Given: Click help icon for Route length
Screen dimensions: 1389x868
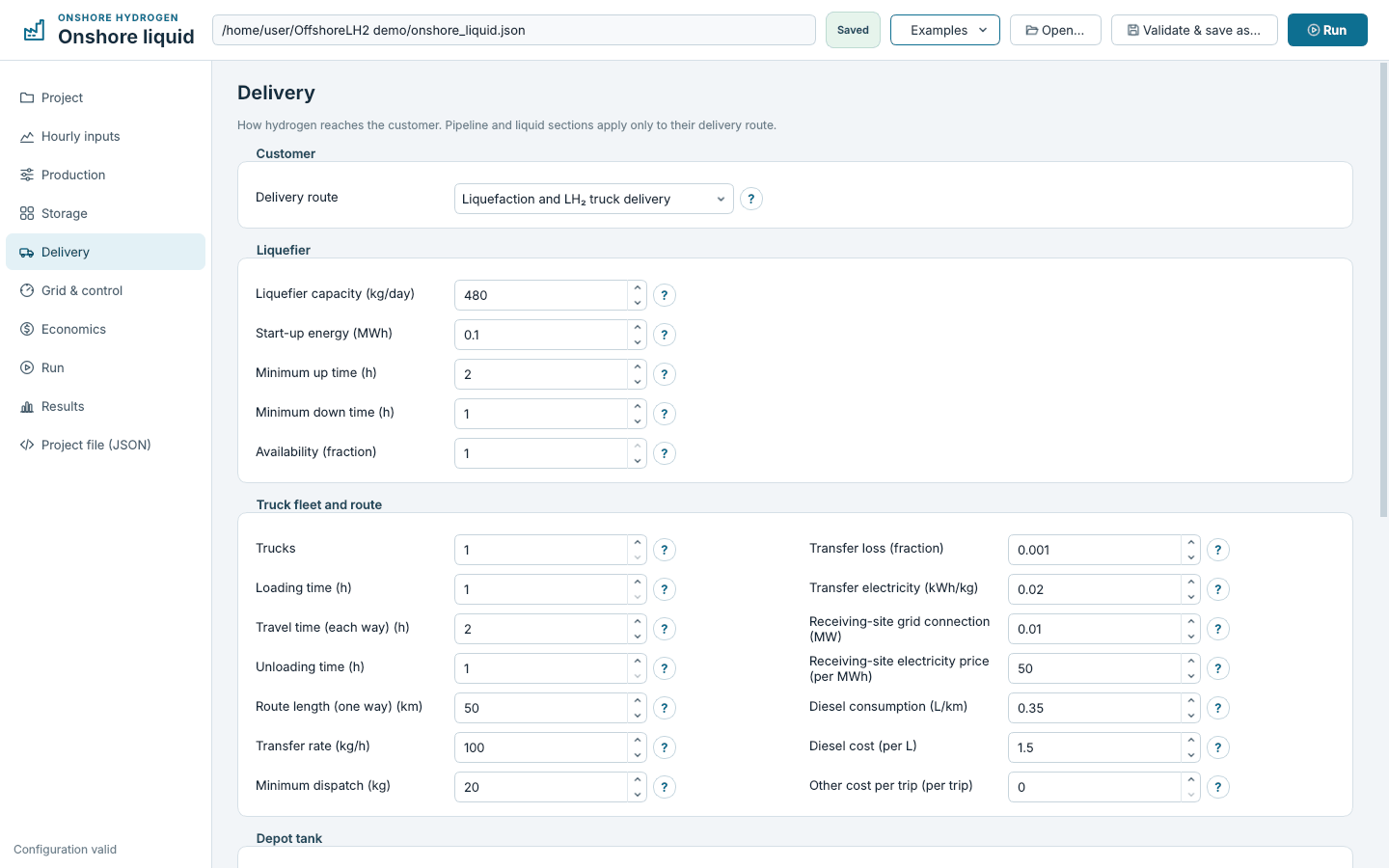Looking at the screenshot, I should click(665, 708).
